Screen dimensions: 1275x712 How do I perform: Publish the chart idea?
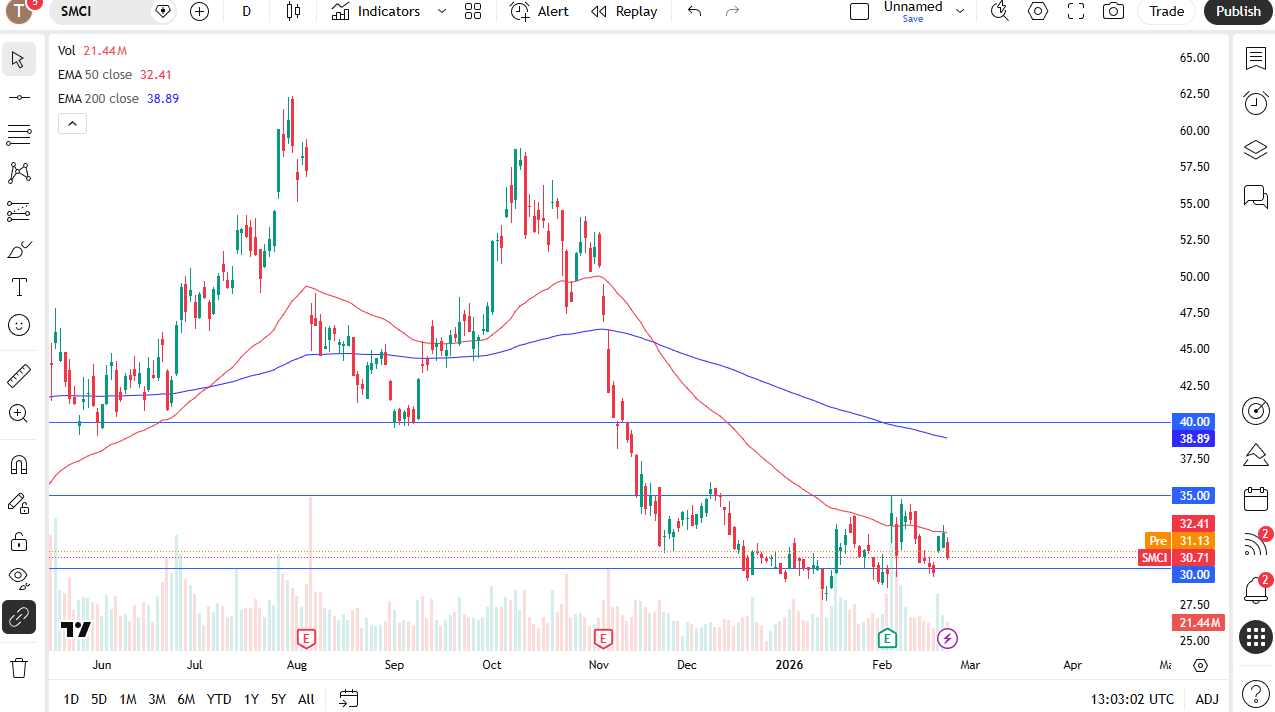1239,11
